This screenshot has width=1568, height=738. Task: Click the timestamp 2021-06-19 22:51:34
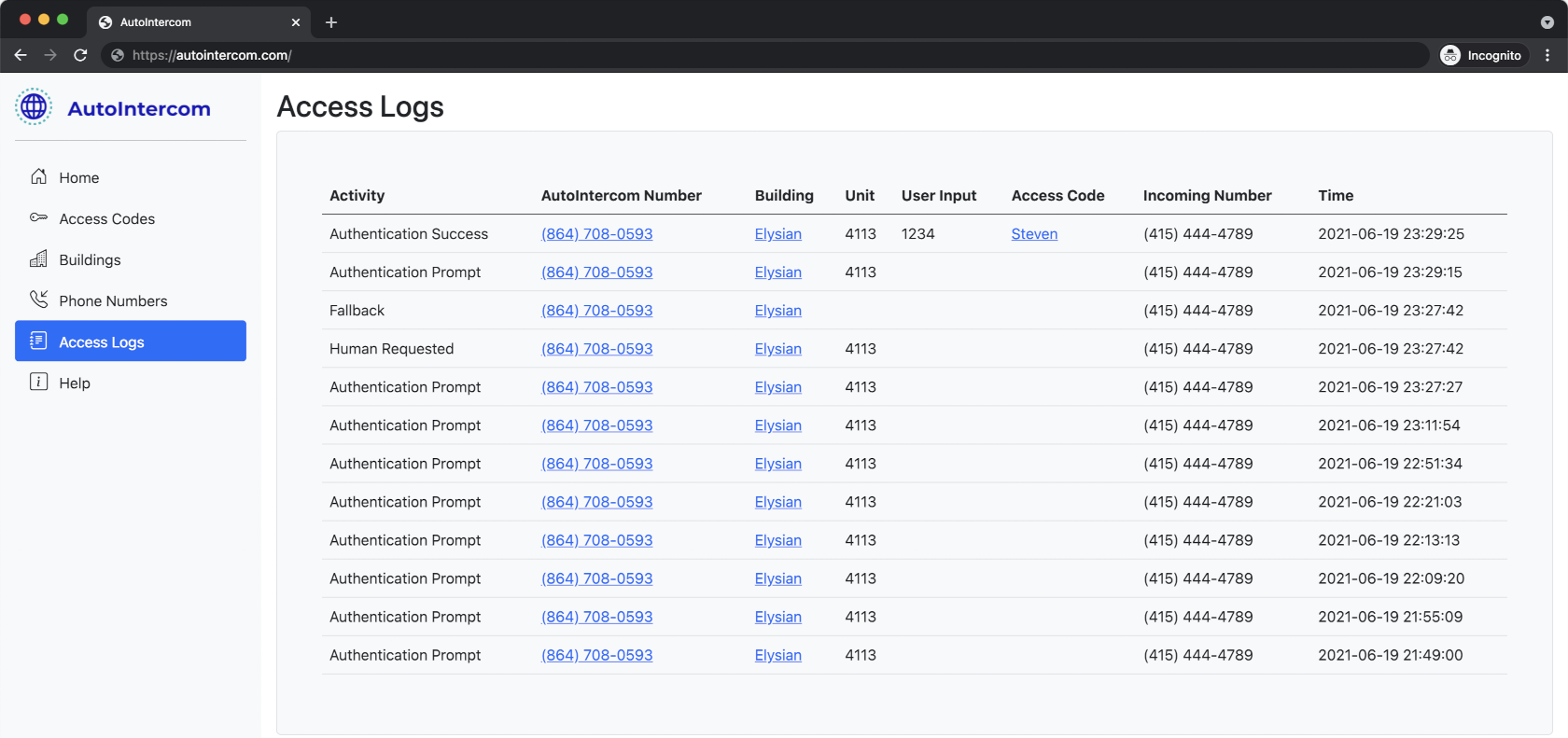click(x=1391, y=464)
